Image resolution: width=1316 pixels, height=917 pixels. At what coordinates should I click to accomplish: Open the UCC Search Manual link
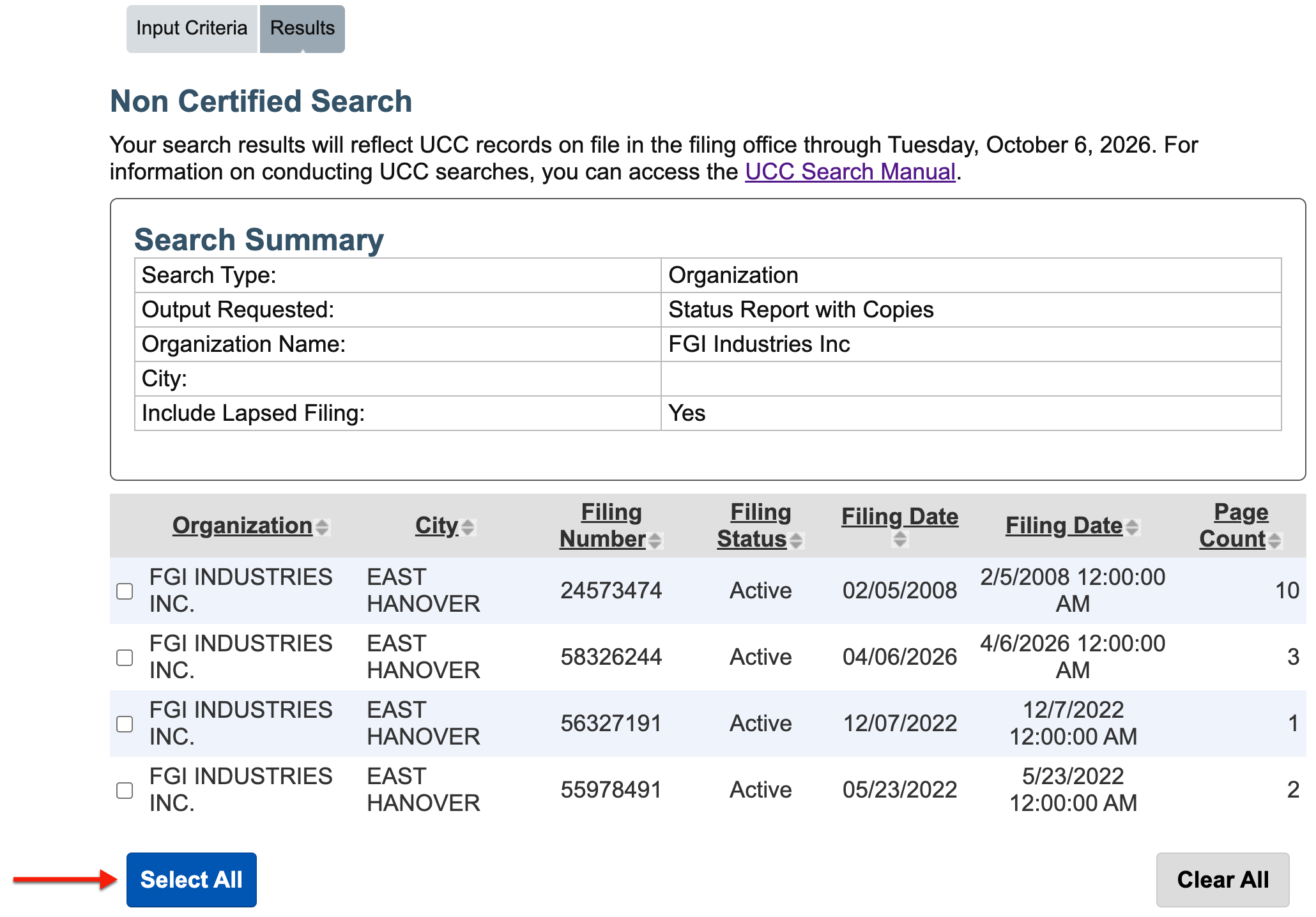[x=850, y=172]
